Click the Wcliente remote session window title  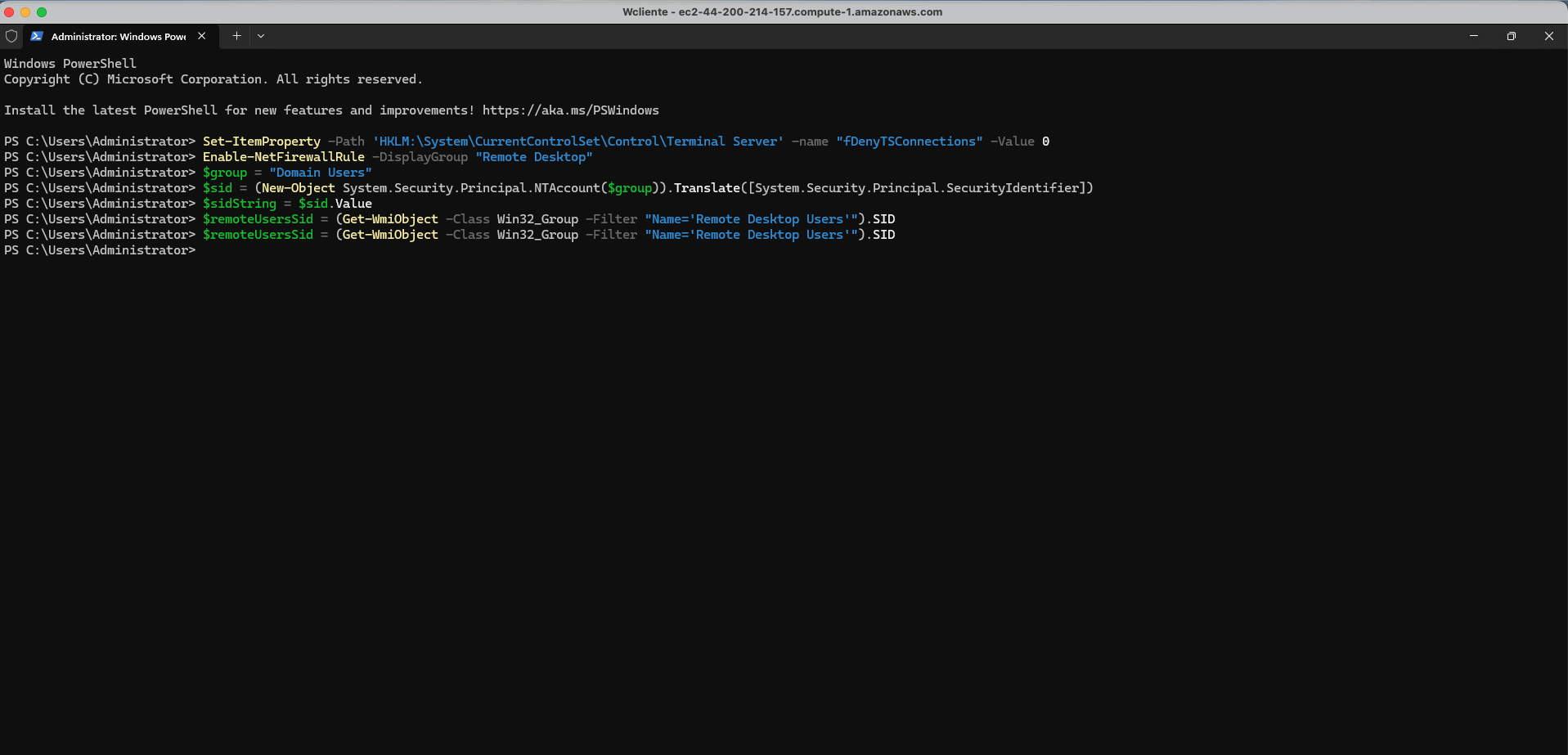(x=782, y=12)
